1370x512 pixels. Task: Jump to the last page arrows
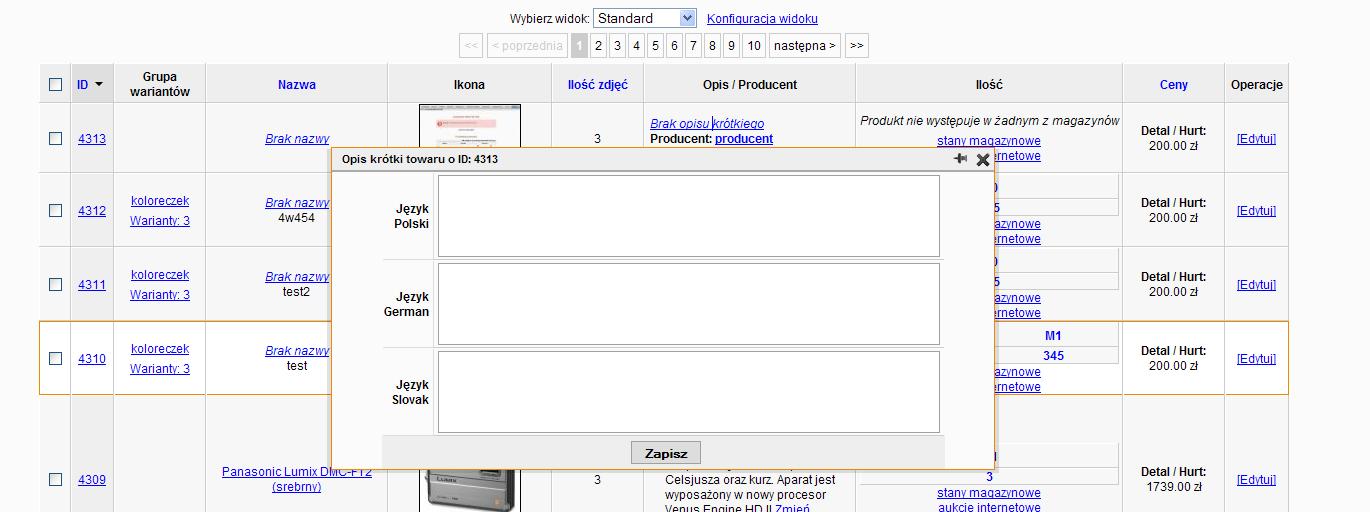coord(855,45)
